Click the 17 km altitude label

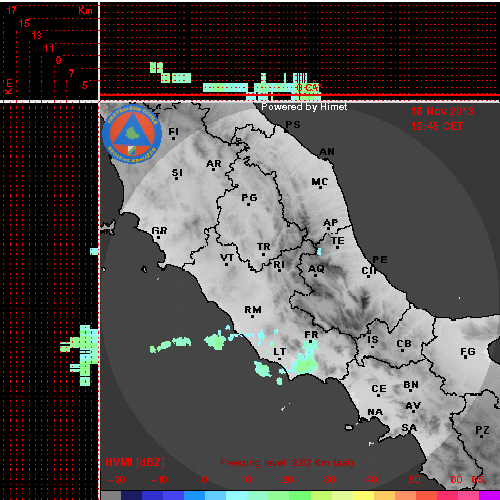pyautogui.click(x=12, y=10)
